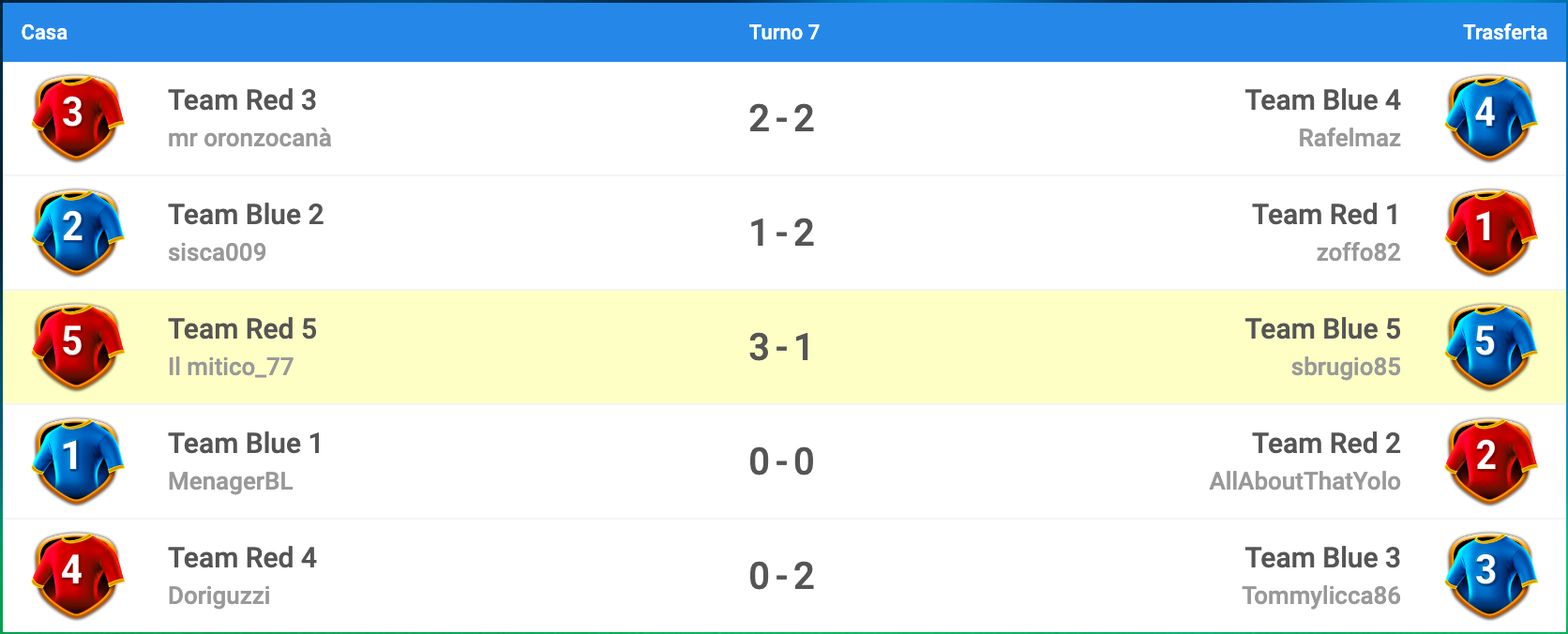This screenshot has width=1568, height=634.
Task: Click the Turno 7 header label
Action: tap(784, 33)
